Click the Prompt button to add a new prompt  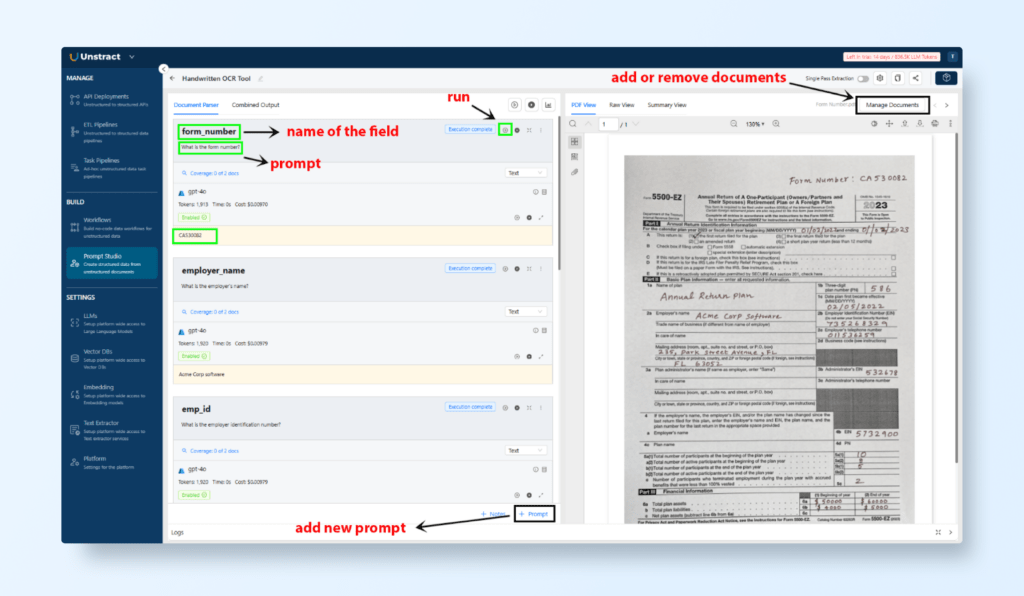click(x=535, y=513)
